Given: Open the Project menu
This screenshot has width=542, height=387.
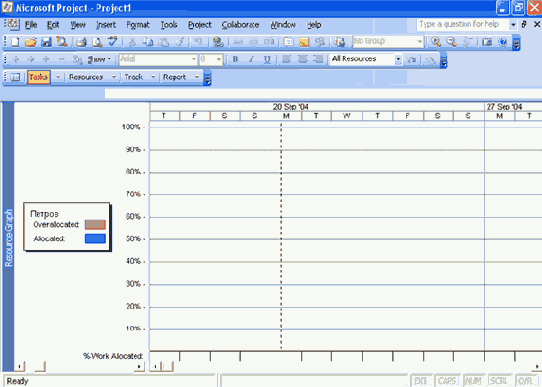Looking at the screenshot, I should pyautogui.click(x=199, y=25).
